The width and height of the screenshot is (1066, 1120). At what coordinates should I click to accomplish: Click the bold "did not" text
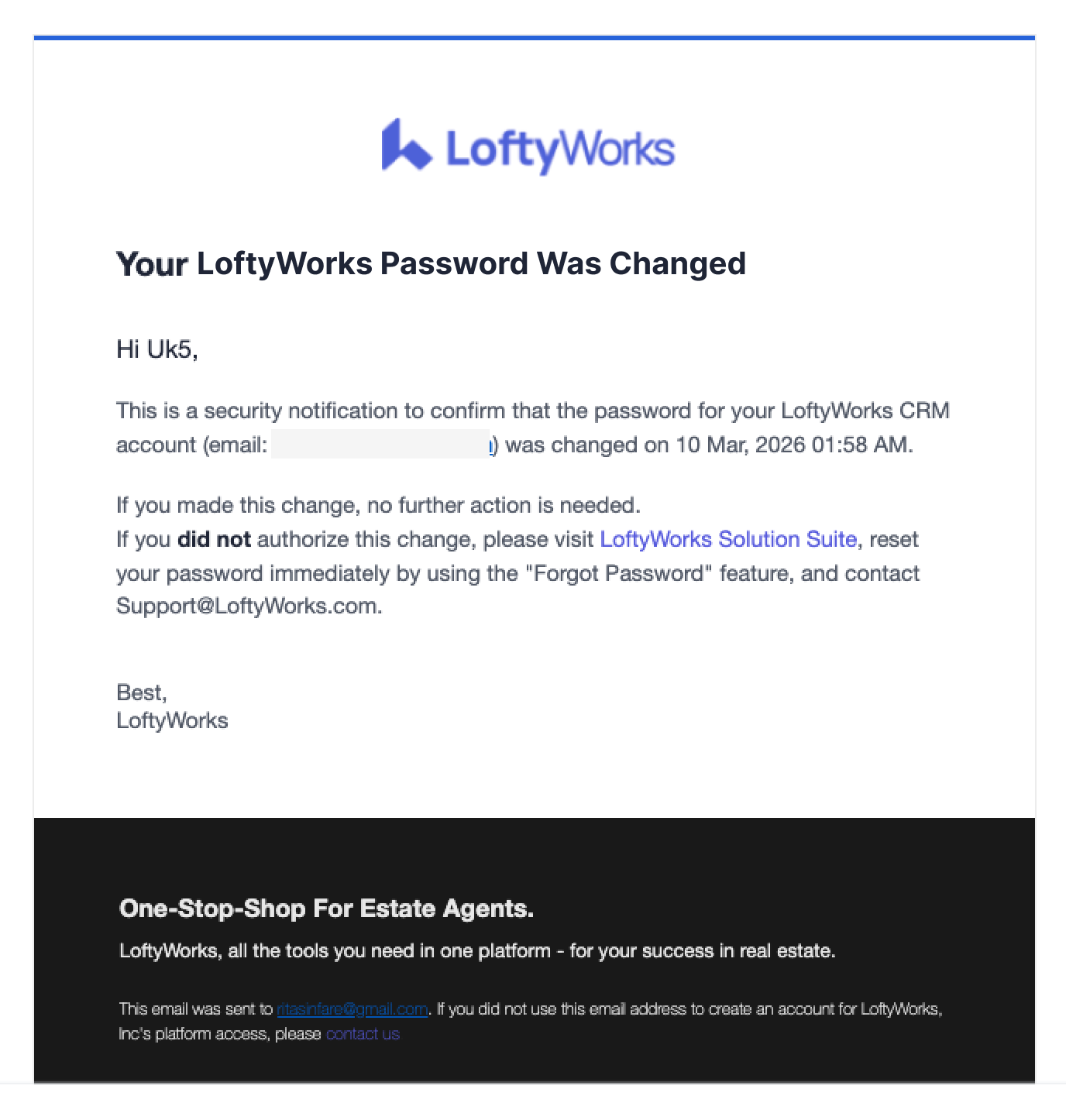(214, 539)
